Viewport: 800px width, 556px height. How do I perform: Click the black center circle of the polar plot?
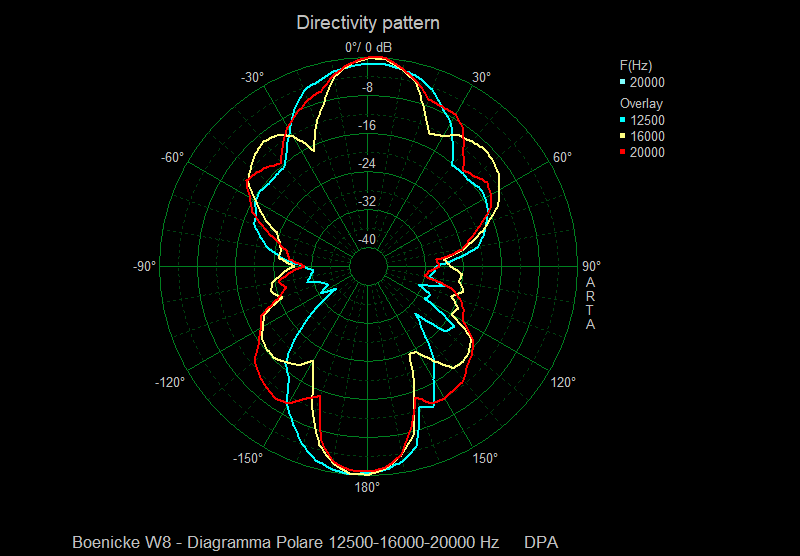(x=368, y=267)
